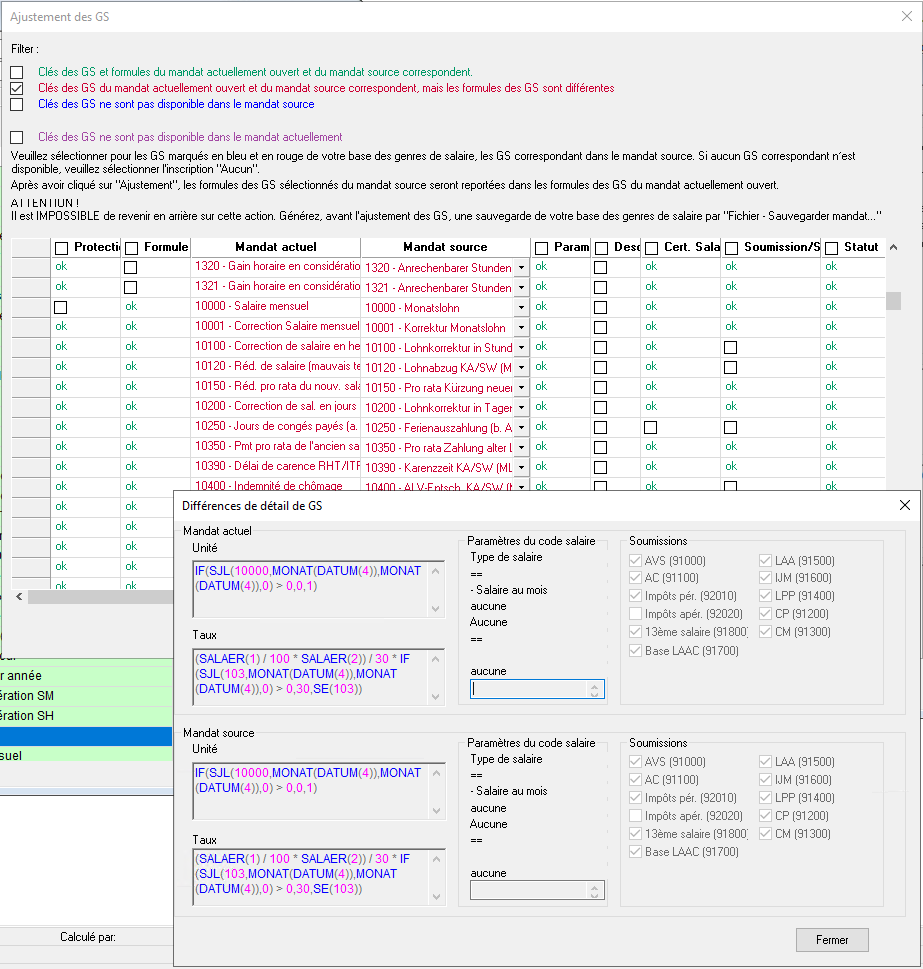The image size is (923, 969).
Task: Close the Ajustement des GS window
Action: click(x=907, y=16)
